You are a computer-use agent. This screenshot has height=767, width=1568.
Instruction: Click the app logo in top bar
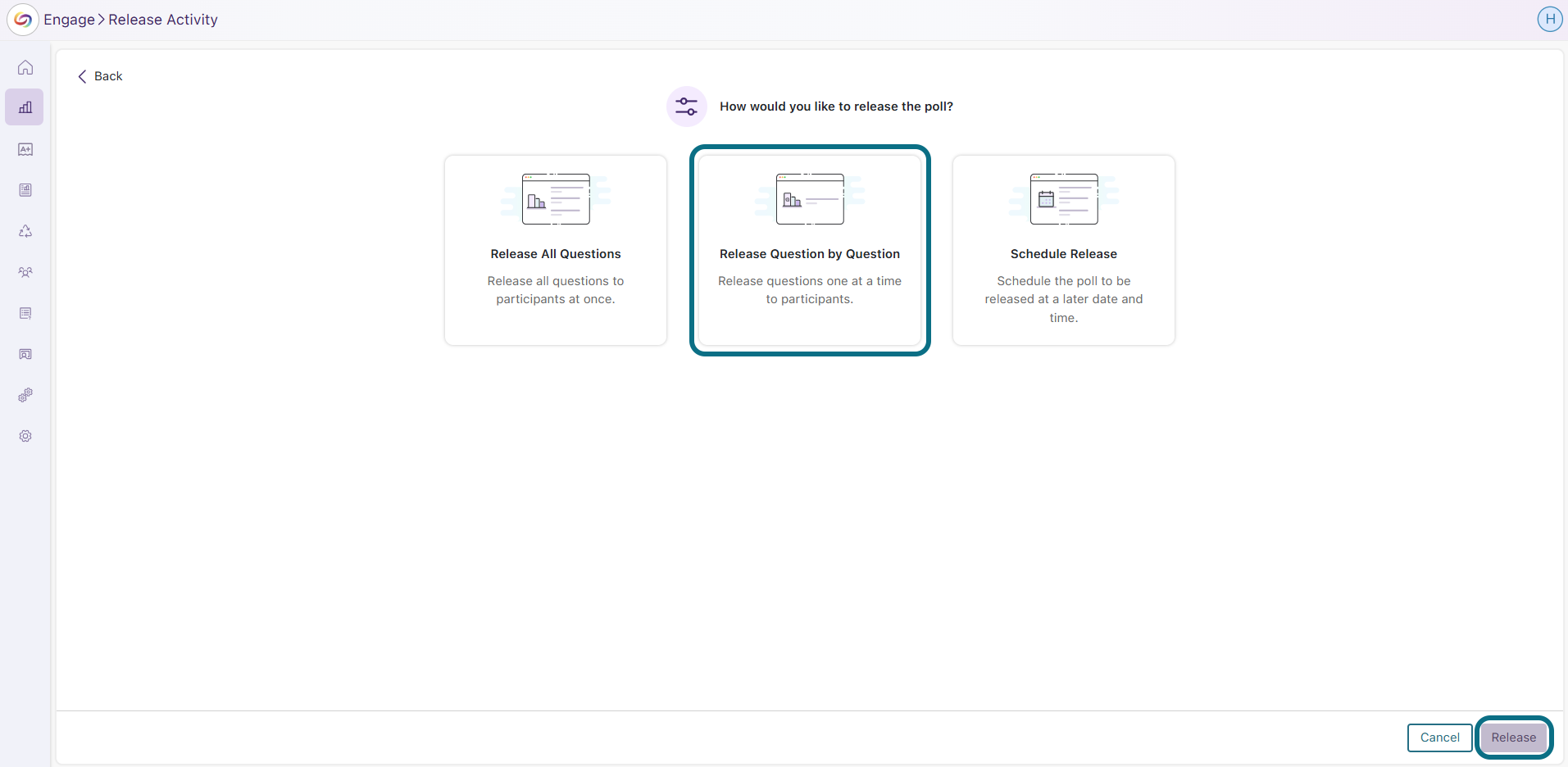click(23, 20)
